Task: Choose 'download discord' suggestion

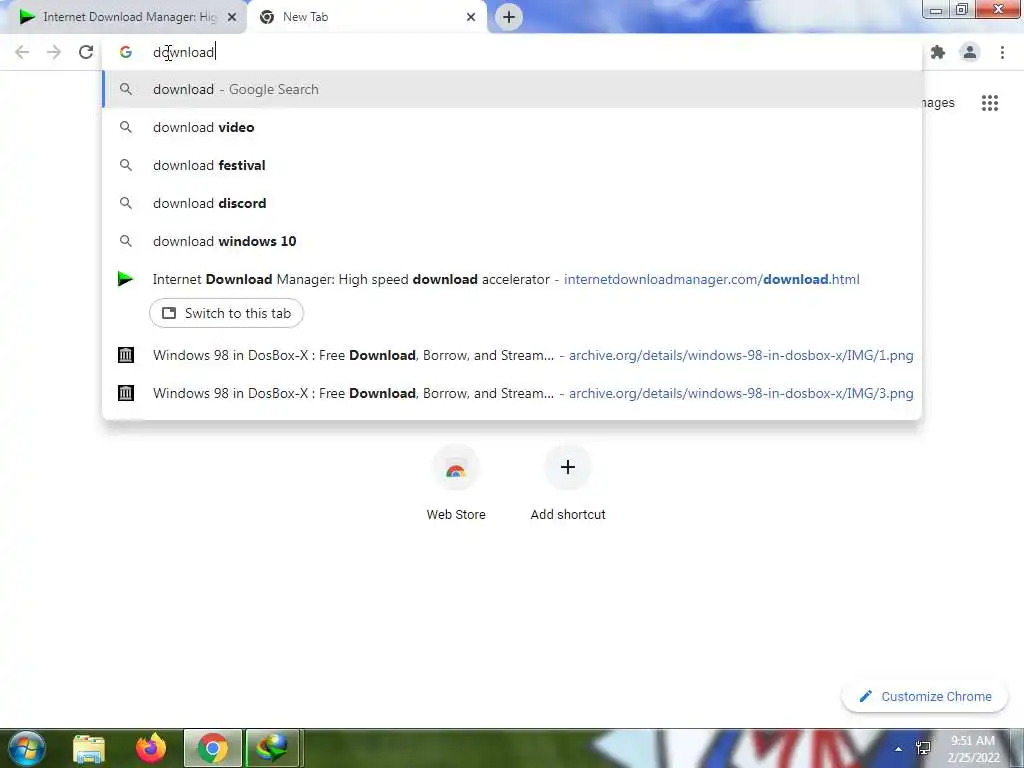Action: pos(513,203)
